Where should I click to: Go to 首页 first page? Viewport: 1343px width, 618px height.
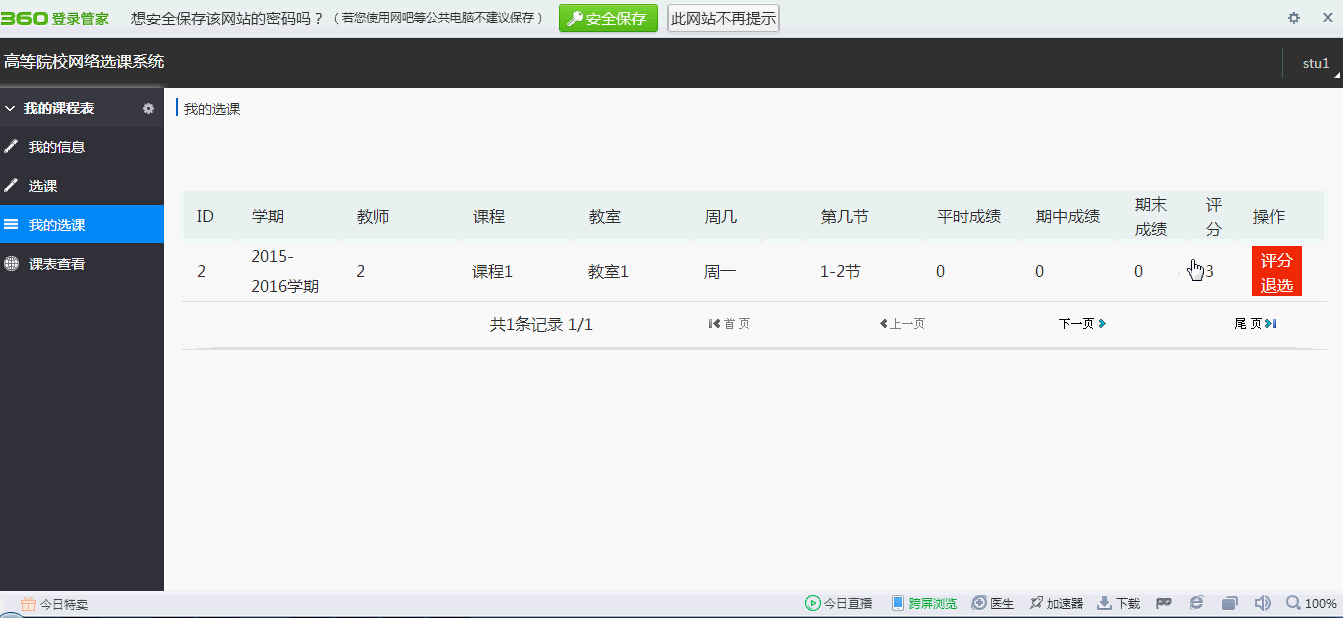tap(729, 324)
